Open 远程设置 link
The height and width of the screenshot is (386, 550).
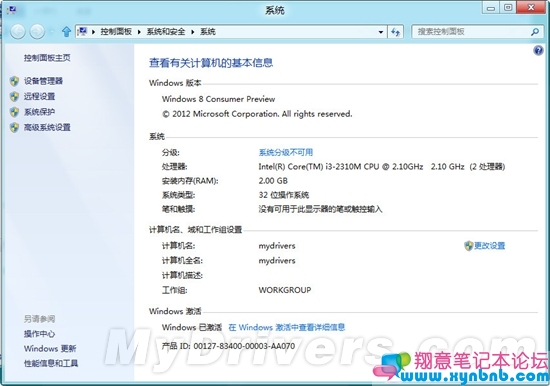click(39, 96)
